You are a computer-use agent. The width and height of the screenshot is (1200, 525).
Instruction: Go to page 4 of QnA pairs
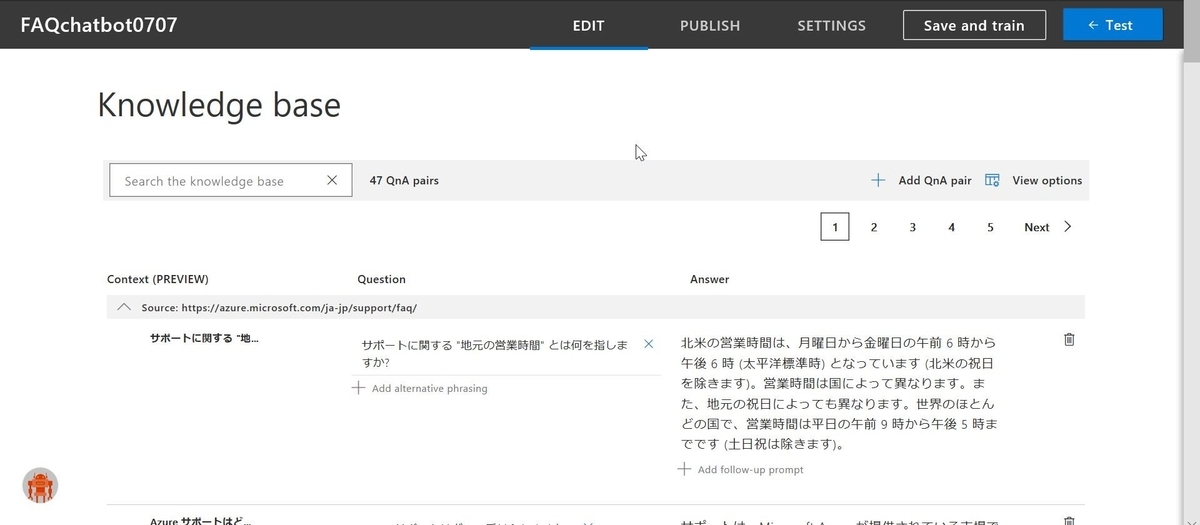point(951,227)
